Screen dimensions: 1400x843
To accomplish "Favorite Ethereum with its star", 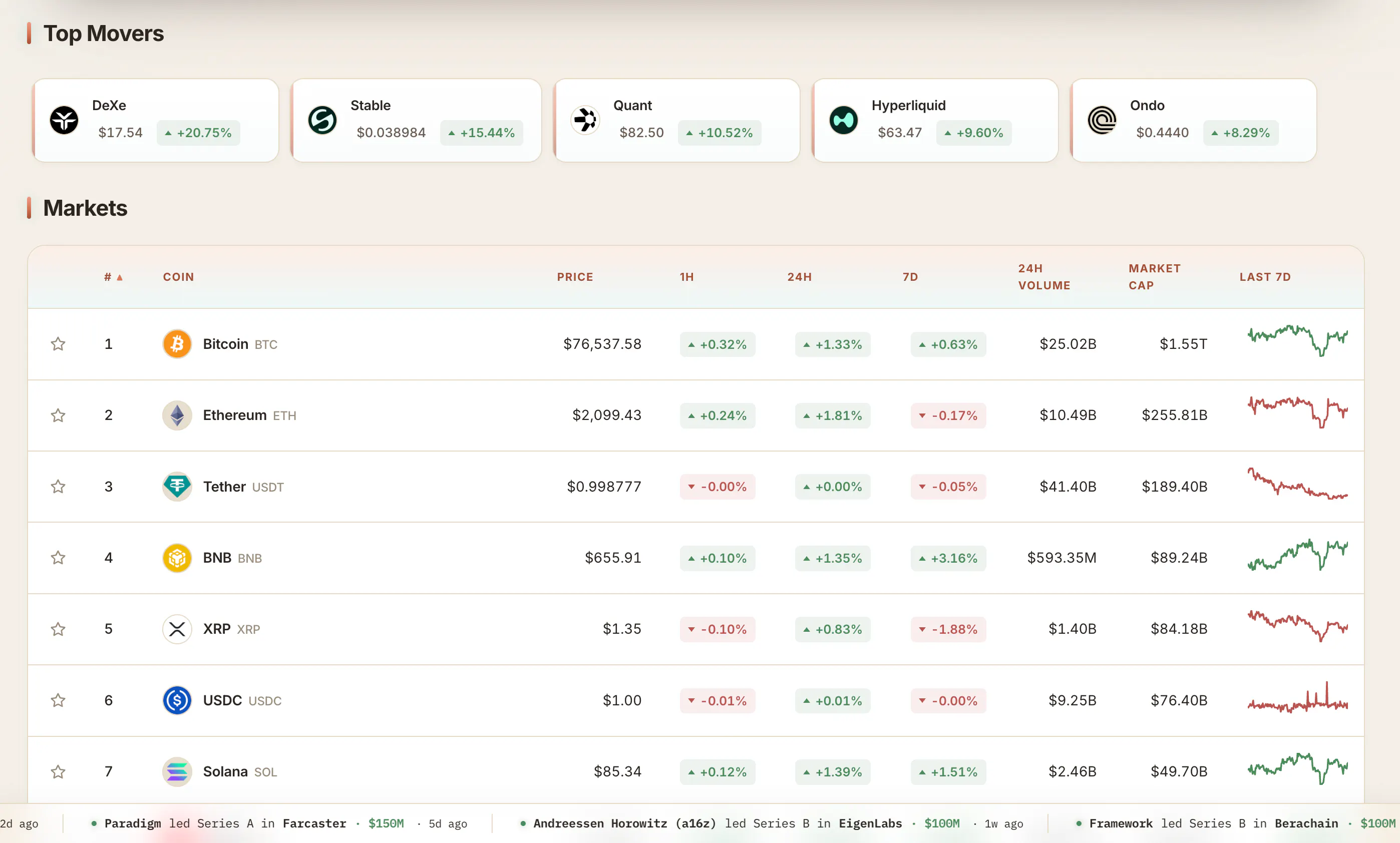I will pos(58,415).
